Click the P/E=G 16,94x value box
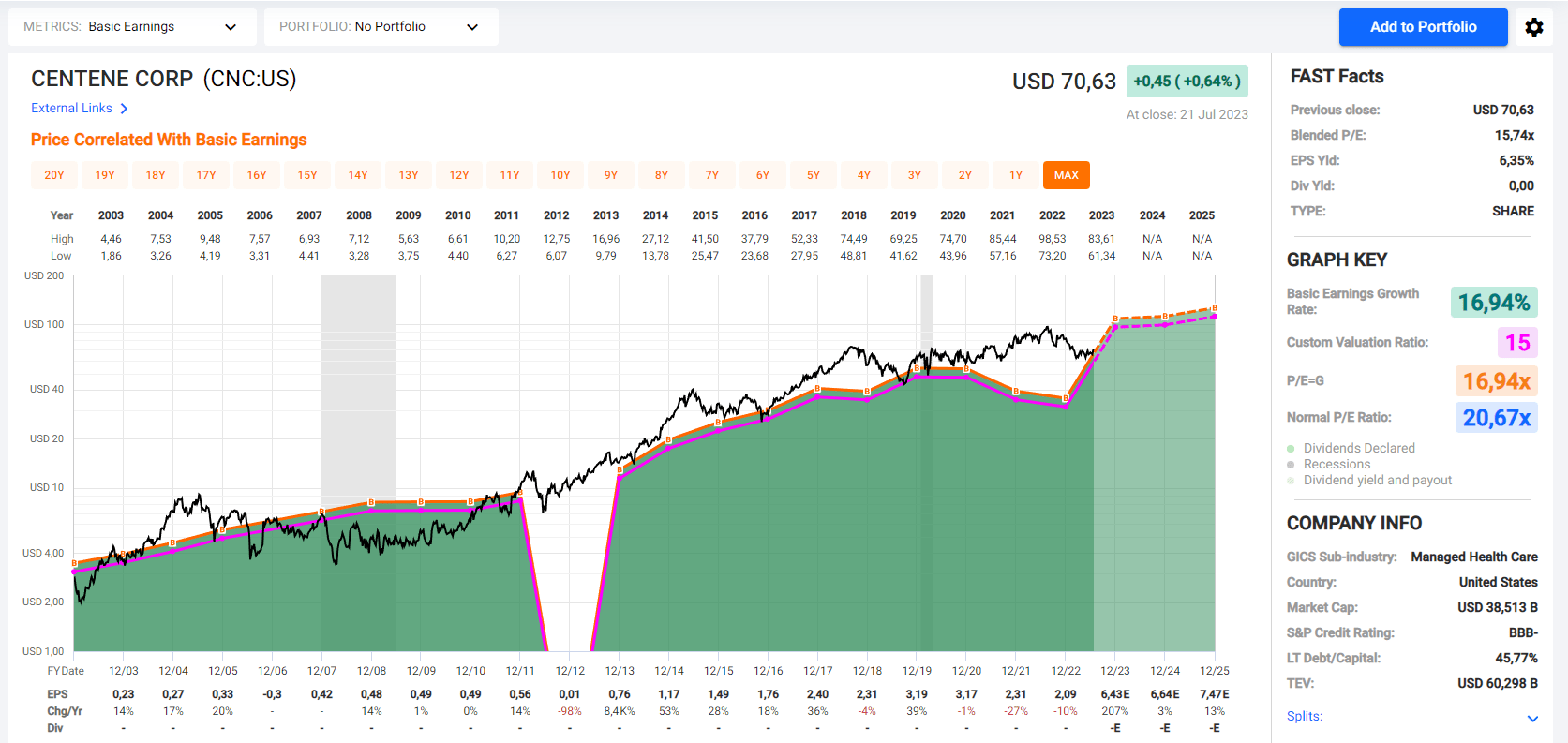The image size is (1568, 743). coord(1496,381)
